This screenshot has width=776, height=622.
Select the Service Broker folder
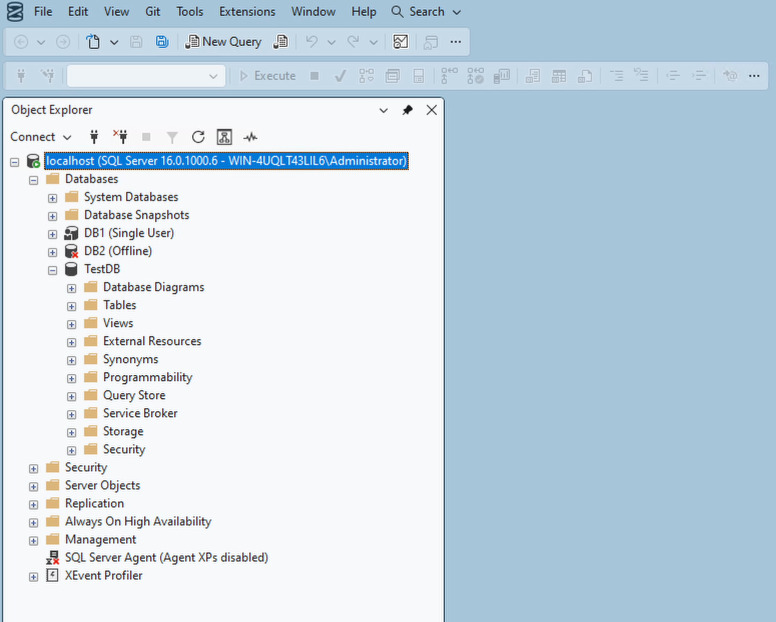point(140,413)
